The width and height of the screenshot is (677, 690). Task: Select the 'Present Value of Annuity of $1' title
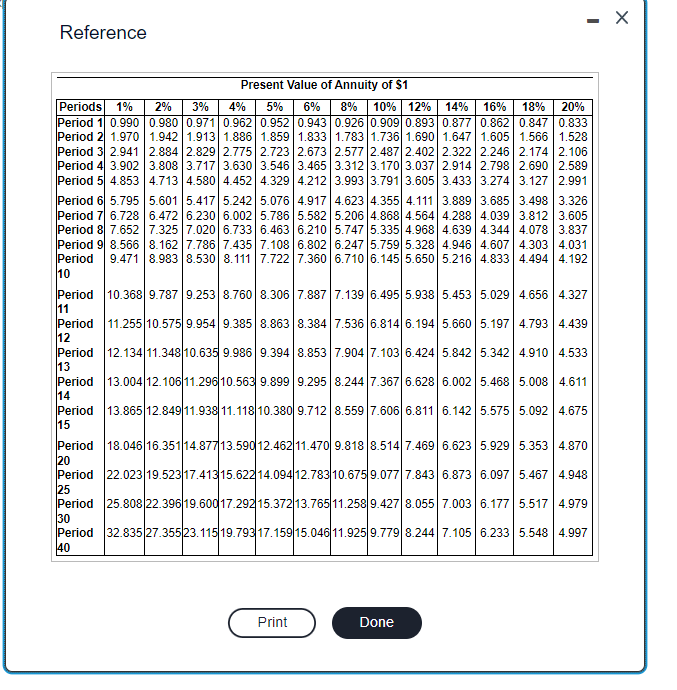[x=324, y=84]
